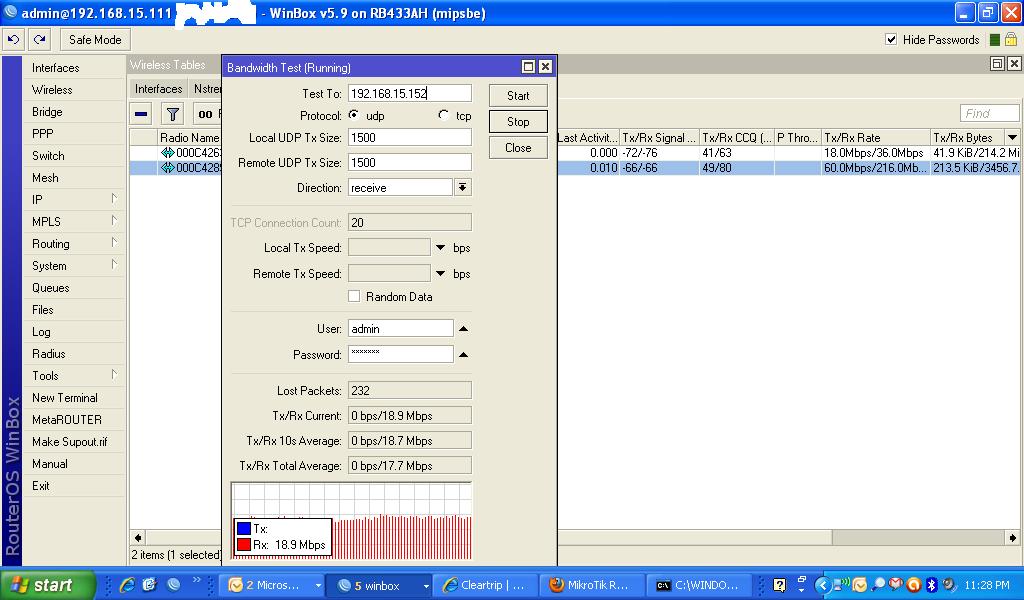The height and width of the screenshot is (600, 1024).
Task: Uncheck the Hide Passwords checkbox
Action: [890, 40]
